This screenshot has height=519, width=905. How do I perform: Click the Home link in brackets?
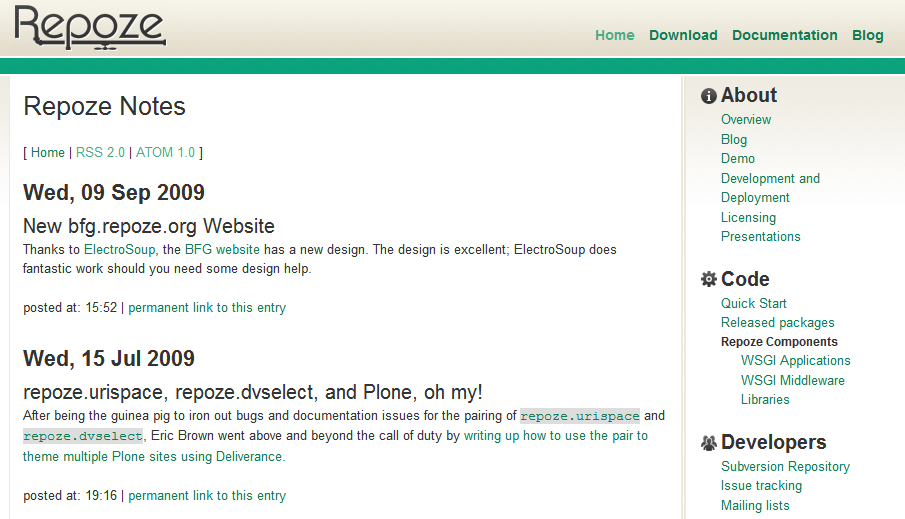48,152
